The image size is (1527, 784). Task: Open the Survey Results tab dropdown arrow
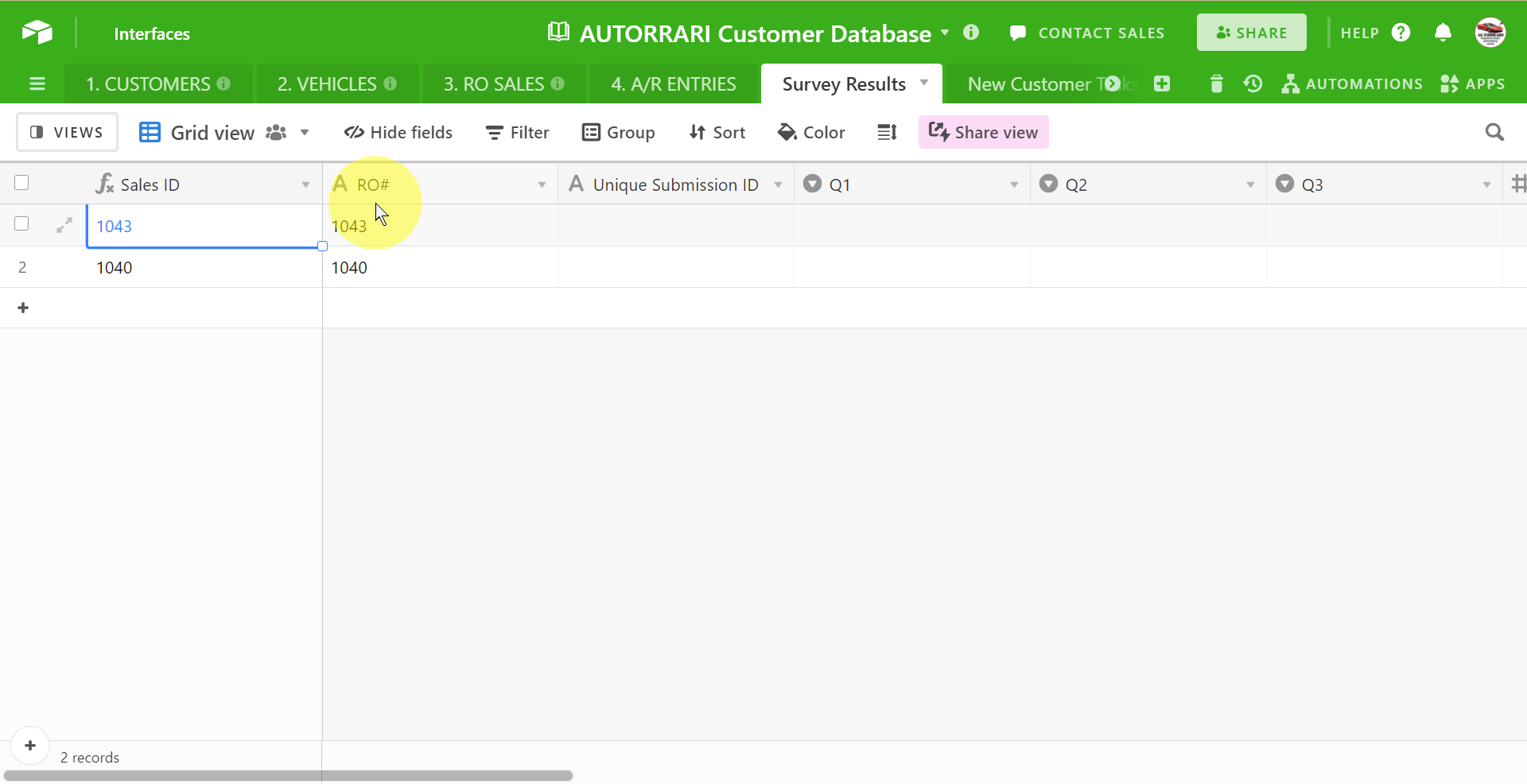[924, 82]
